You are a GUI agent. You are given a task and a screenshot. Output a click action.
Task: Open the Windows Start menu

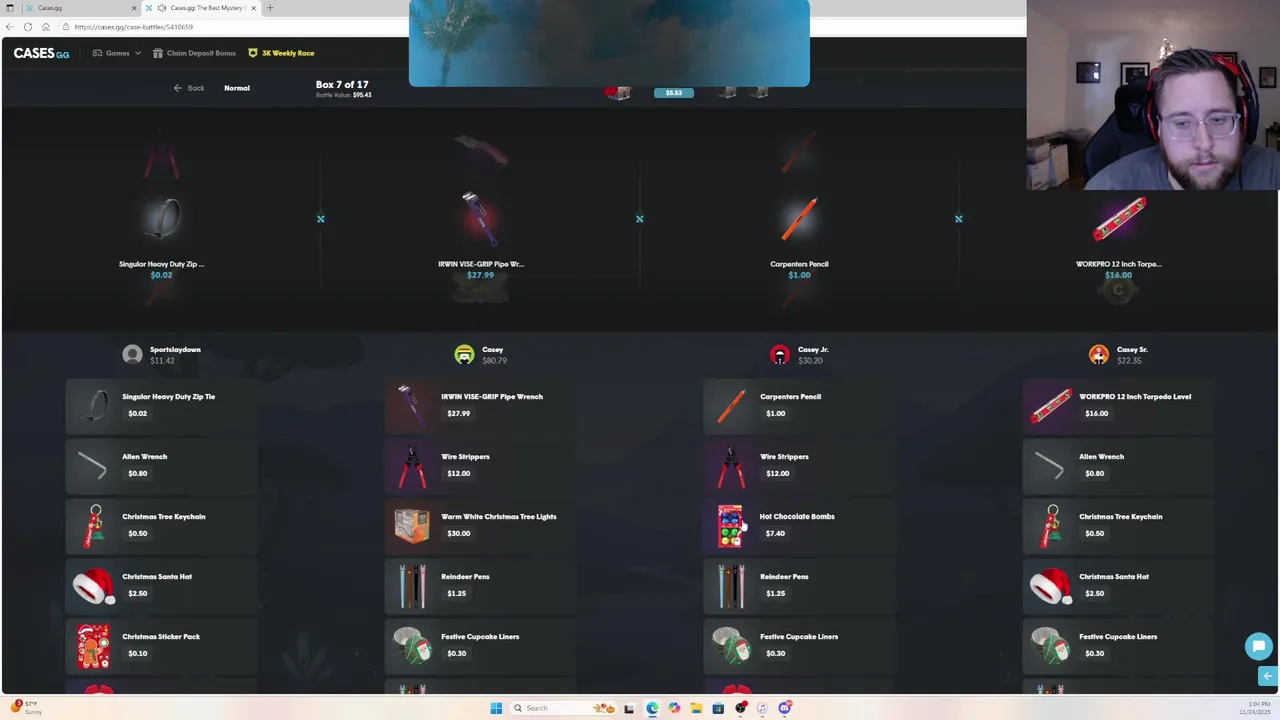496,708
